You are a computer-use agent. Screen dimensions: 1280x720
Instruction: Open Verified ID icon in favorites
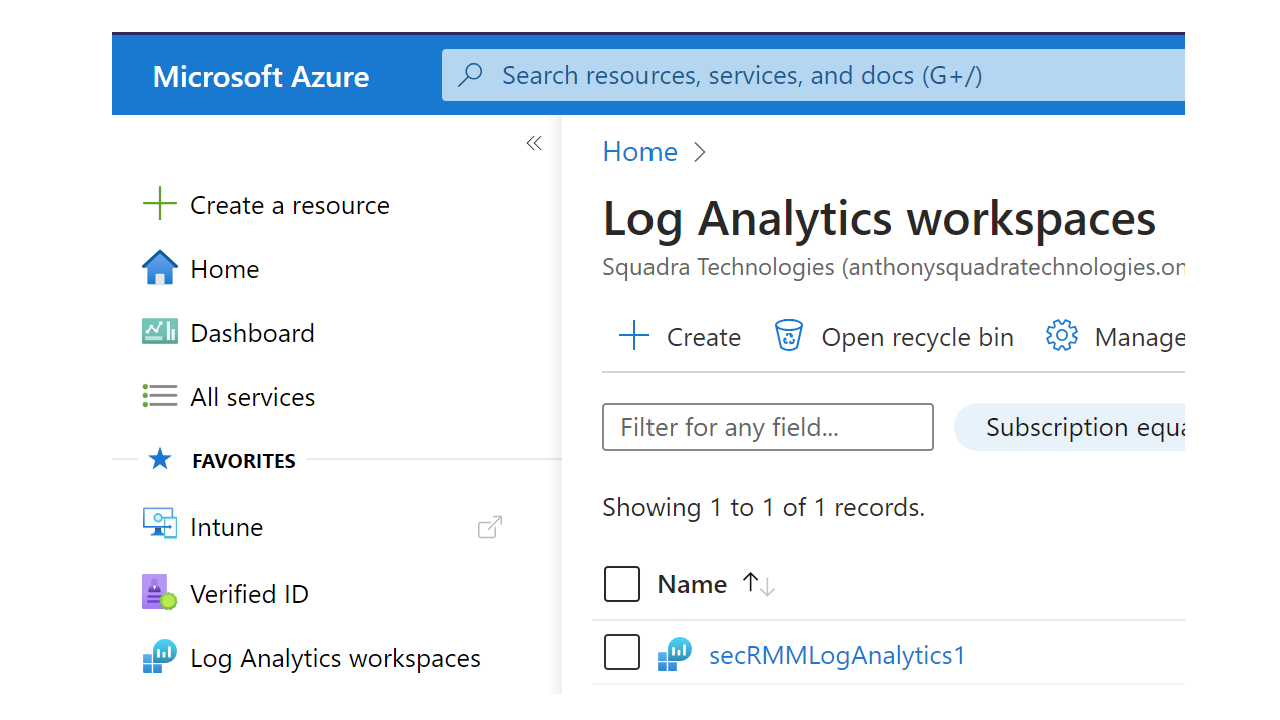160,593
